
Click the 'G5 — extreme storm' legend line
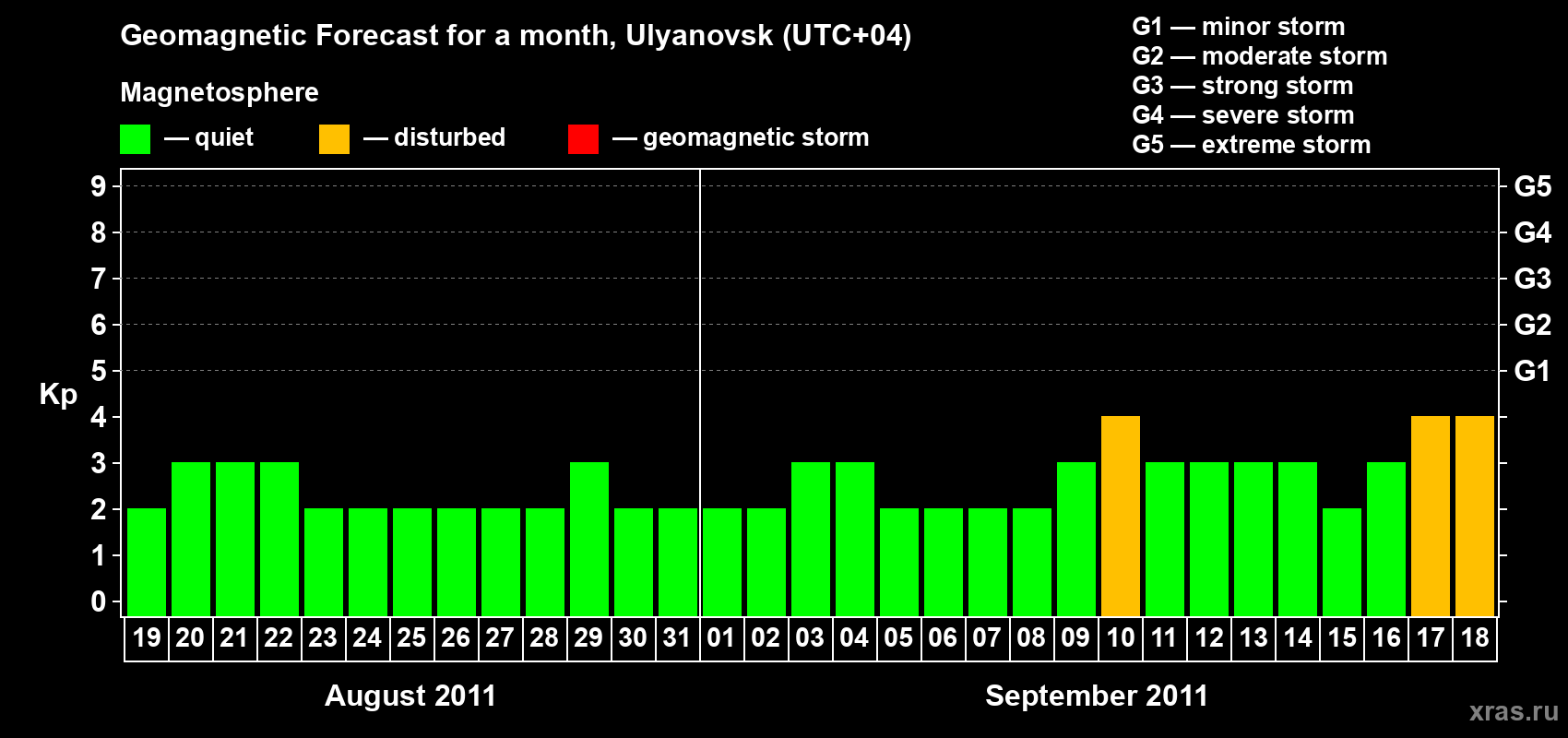point(1252,145)
